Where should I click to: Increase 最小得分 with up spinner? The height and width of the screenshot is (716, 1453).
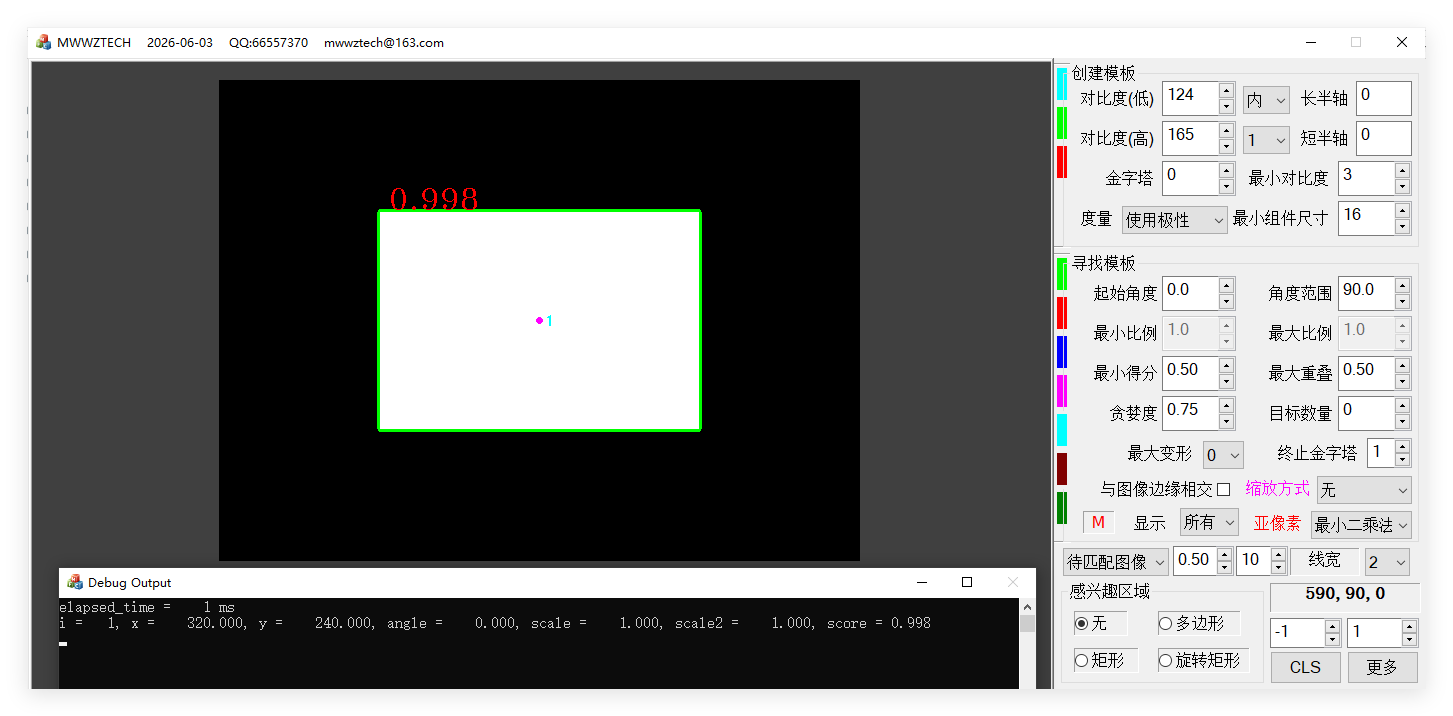click(1226, 365)
